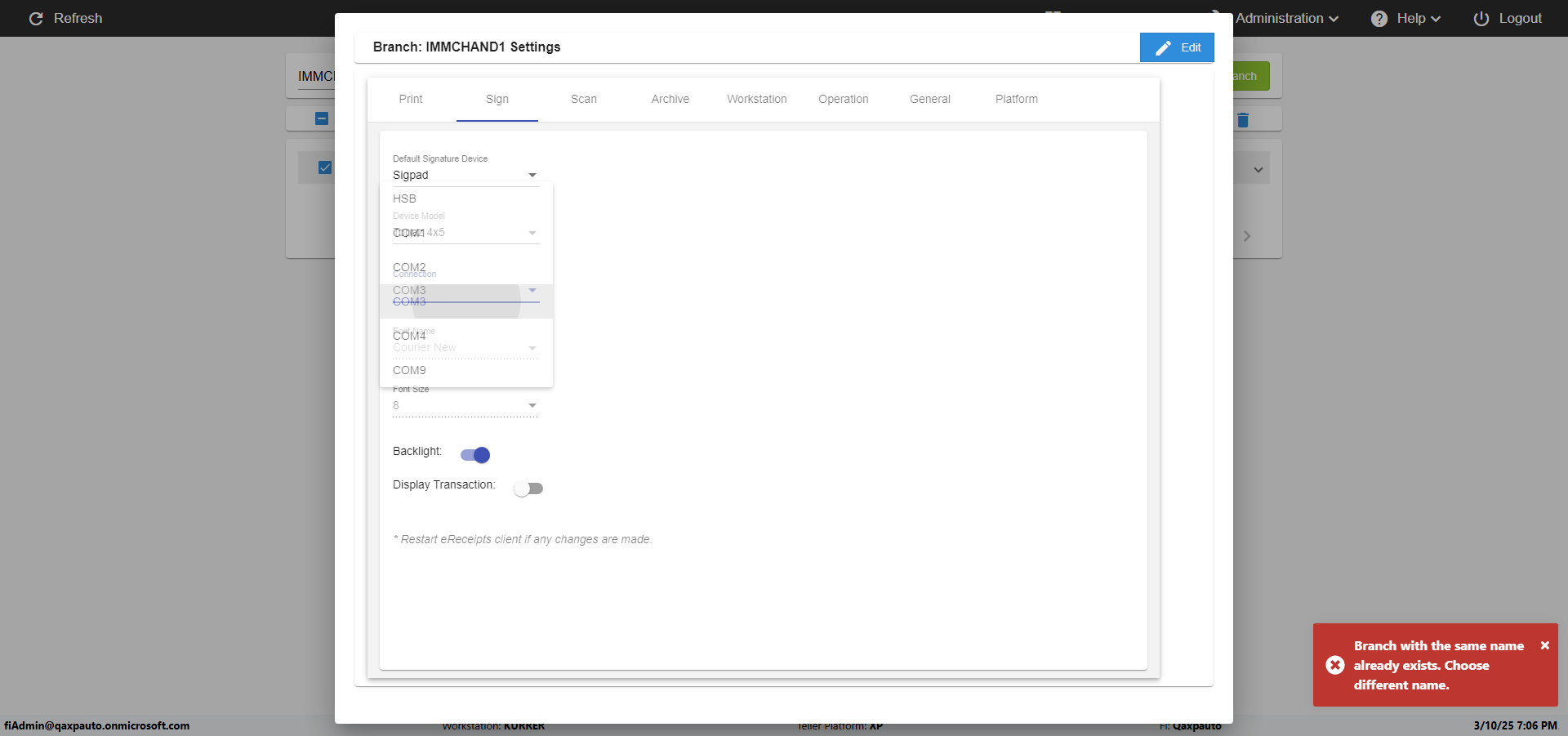
Task: Click the Refresh icon in top bar
Action: (x=36, y=18)
